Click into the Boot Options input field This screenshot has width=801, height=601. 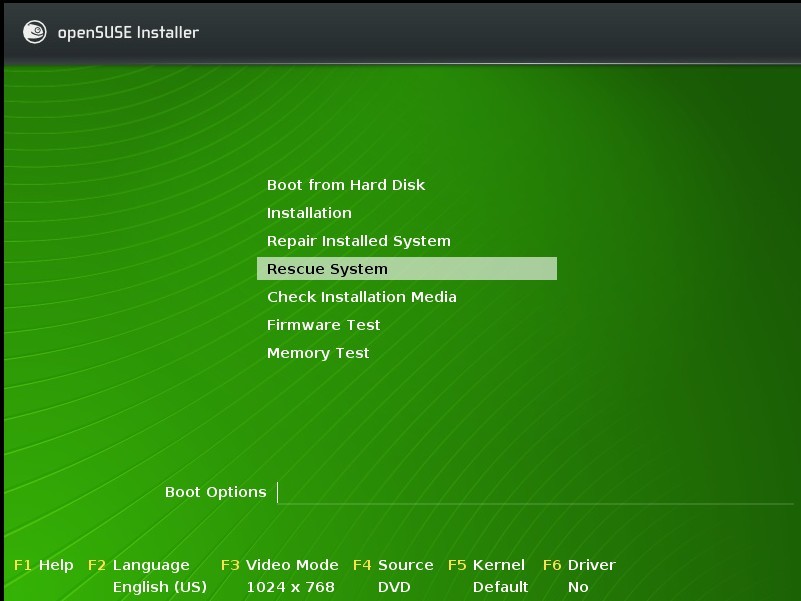coord(530,492)
